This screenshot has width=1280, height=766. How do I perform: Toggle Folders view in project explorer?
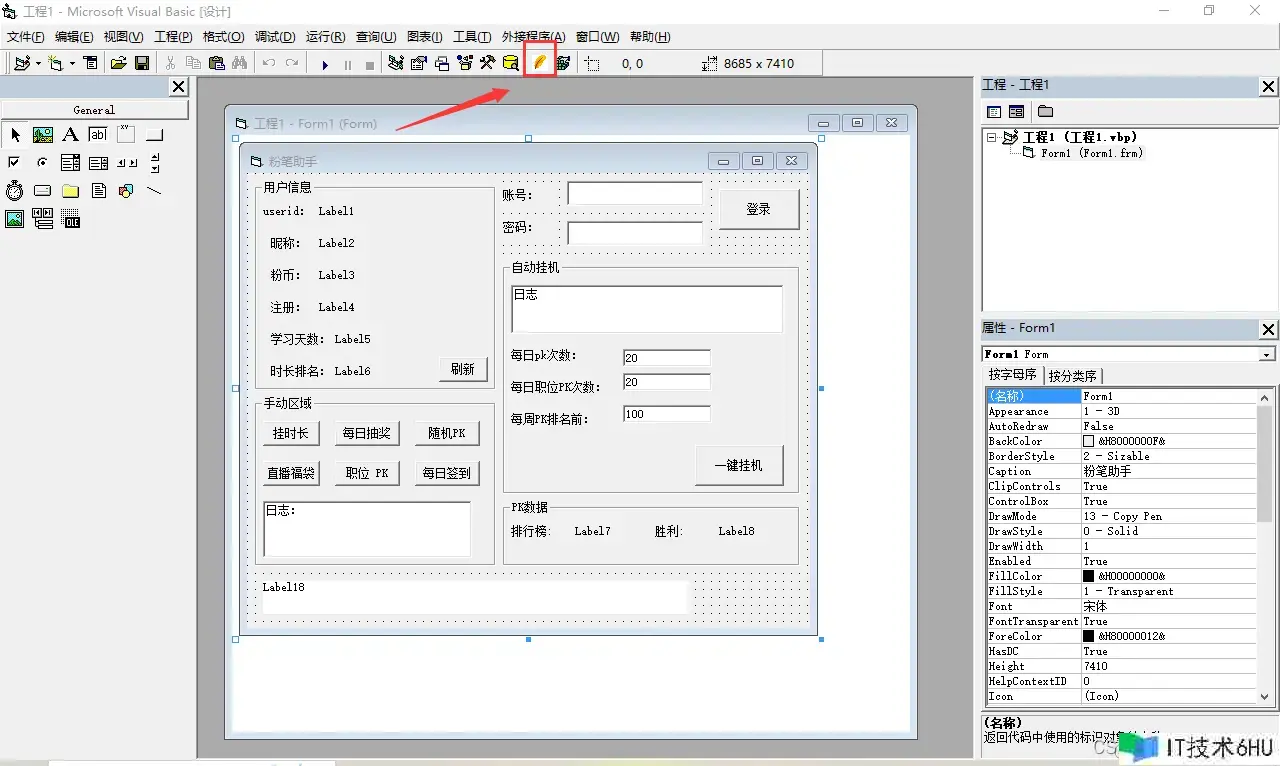[x=1045, y=111]
